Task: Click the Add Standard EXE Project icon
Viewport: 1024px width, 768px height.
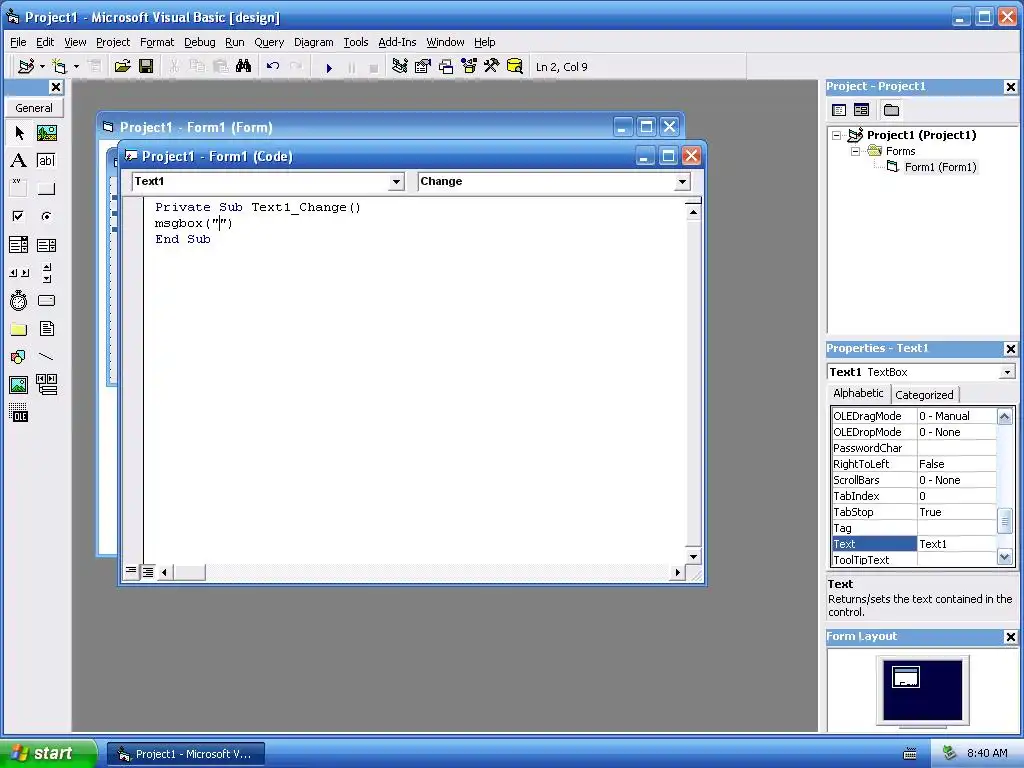Action: tap(26, 67)
